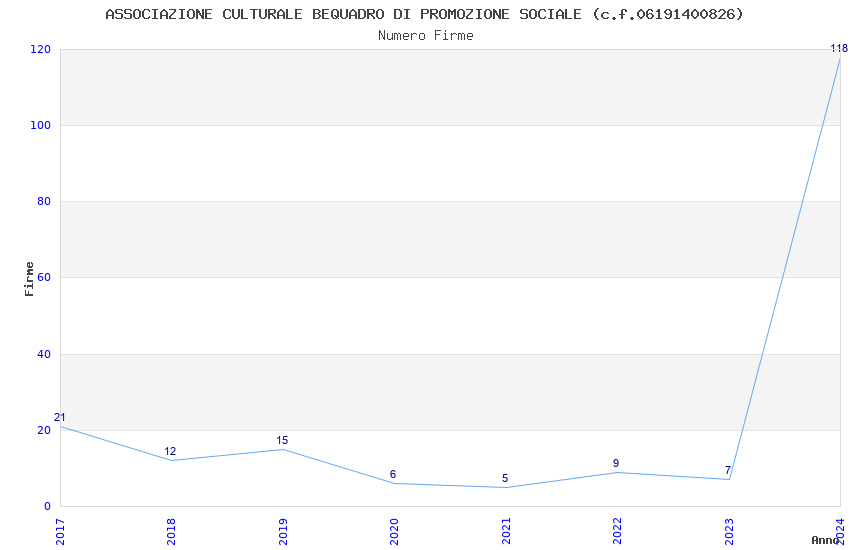This screenshot has height=550, width=850.
Task: Click the vertical 'Firme' y-axis label
Action: [x=29, y=278]
